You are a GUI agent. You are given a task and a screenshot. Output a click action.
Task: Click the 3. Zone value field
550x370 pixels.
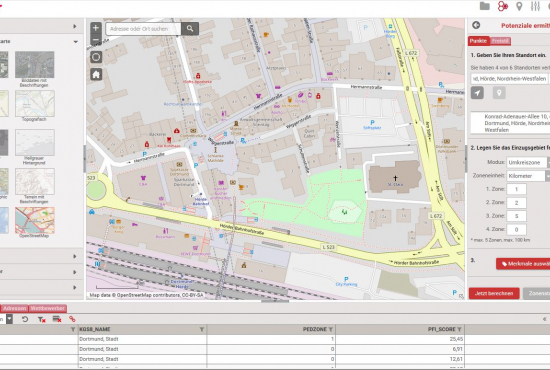coord(516,216)
